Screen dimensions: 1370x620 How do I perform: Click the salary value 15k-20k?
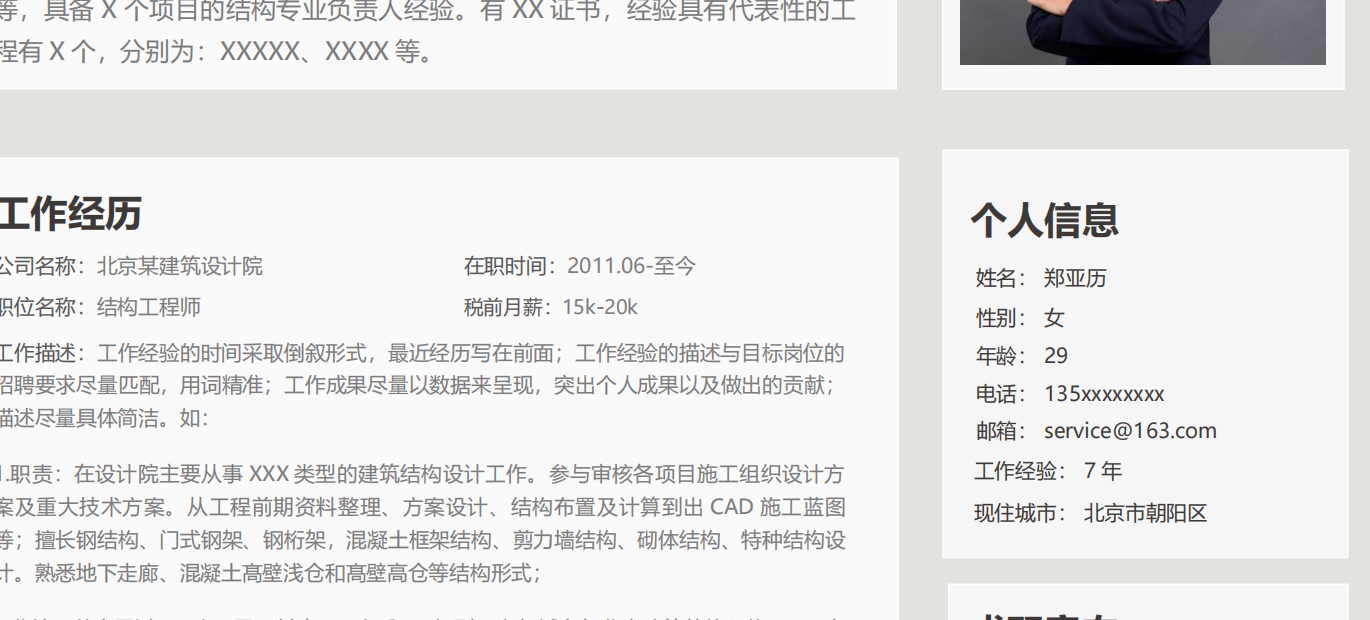click(600, 307)
